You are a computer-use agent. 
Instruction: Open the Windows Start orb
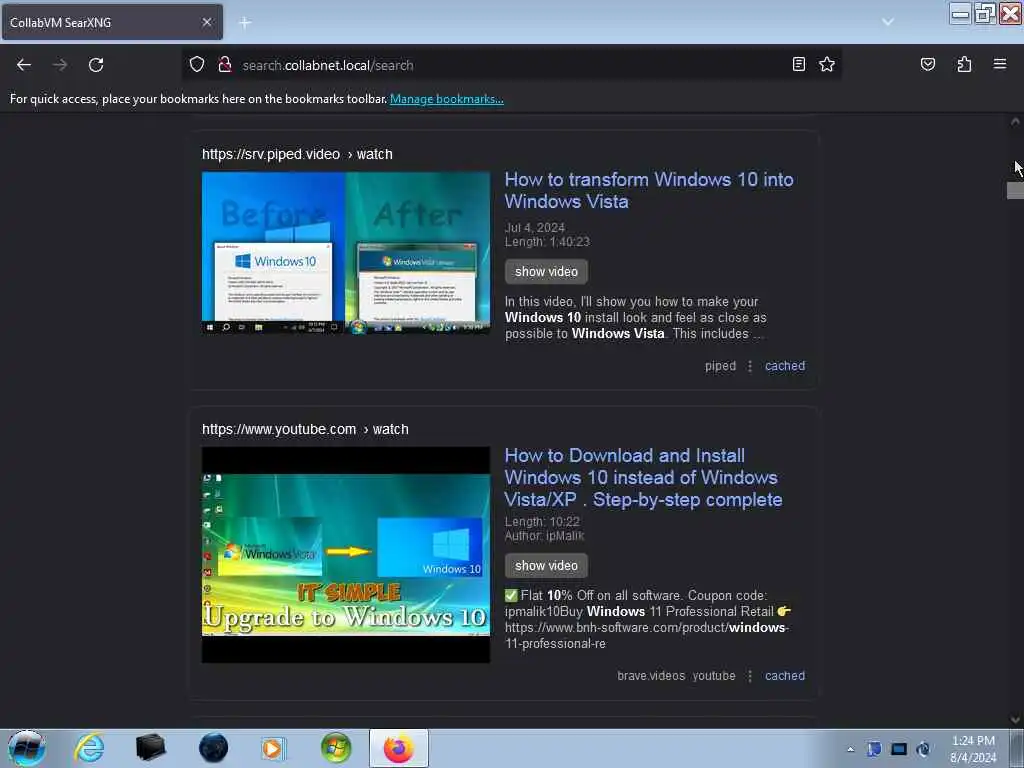[x=27, y=748]
